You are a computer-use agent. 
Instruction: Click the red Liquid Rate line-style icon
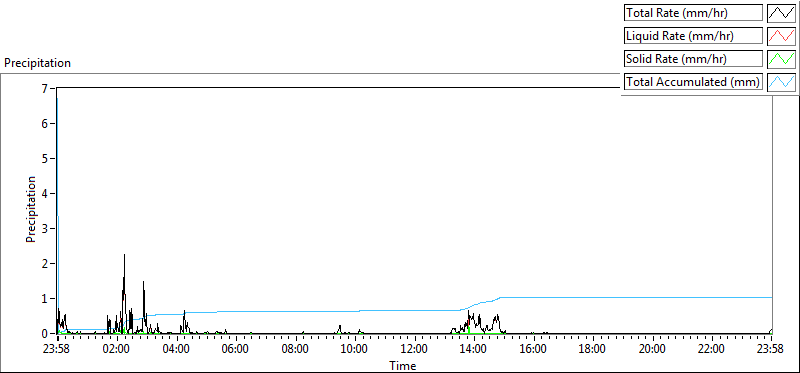(781, 36)
